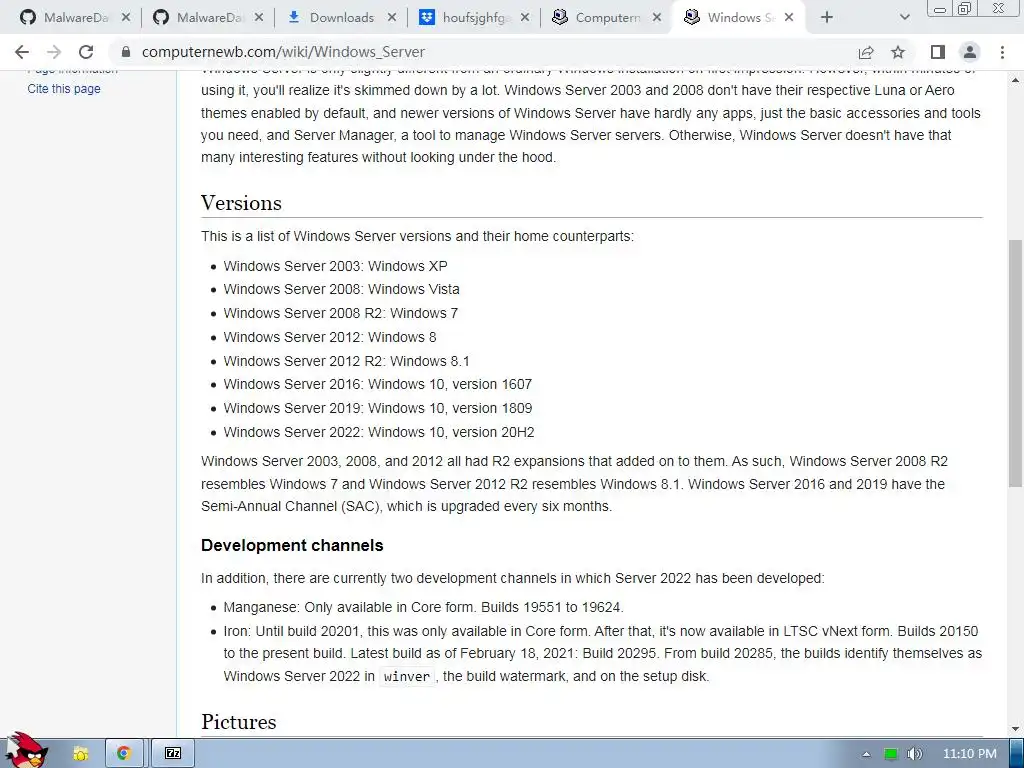This screenshot has height=768, width=1024.
Task: Open the Cite this page link
Action: 64,89
